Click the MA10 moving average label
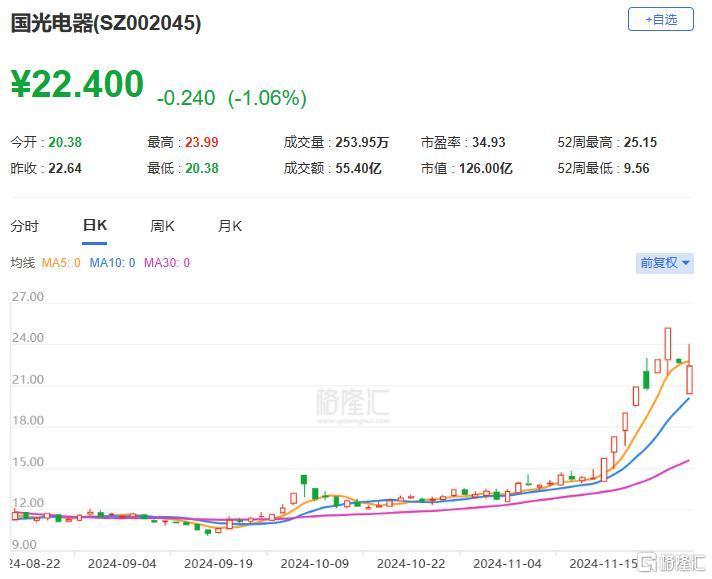This screenshot has height=579, width=712. (x=112, y=262)
